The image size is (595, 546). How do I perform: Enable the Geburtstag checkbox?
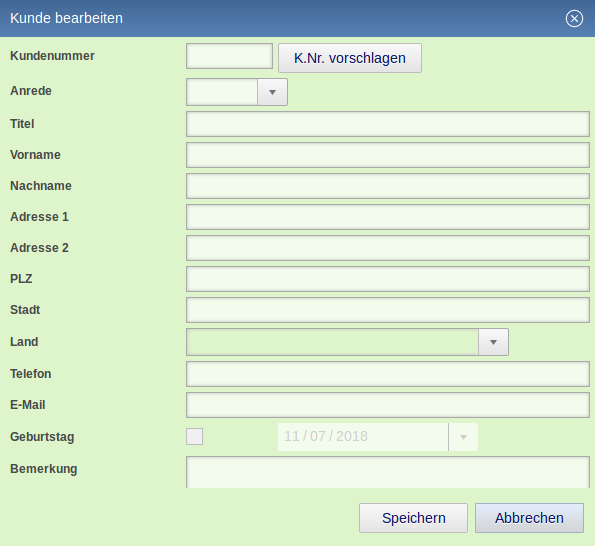click(x=194, y=436)
